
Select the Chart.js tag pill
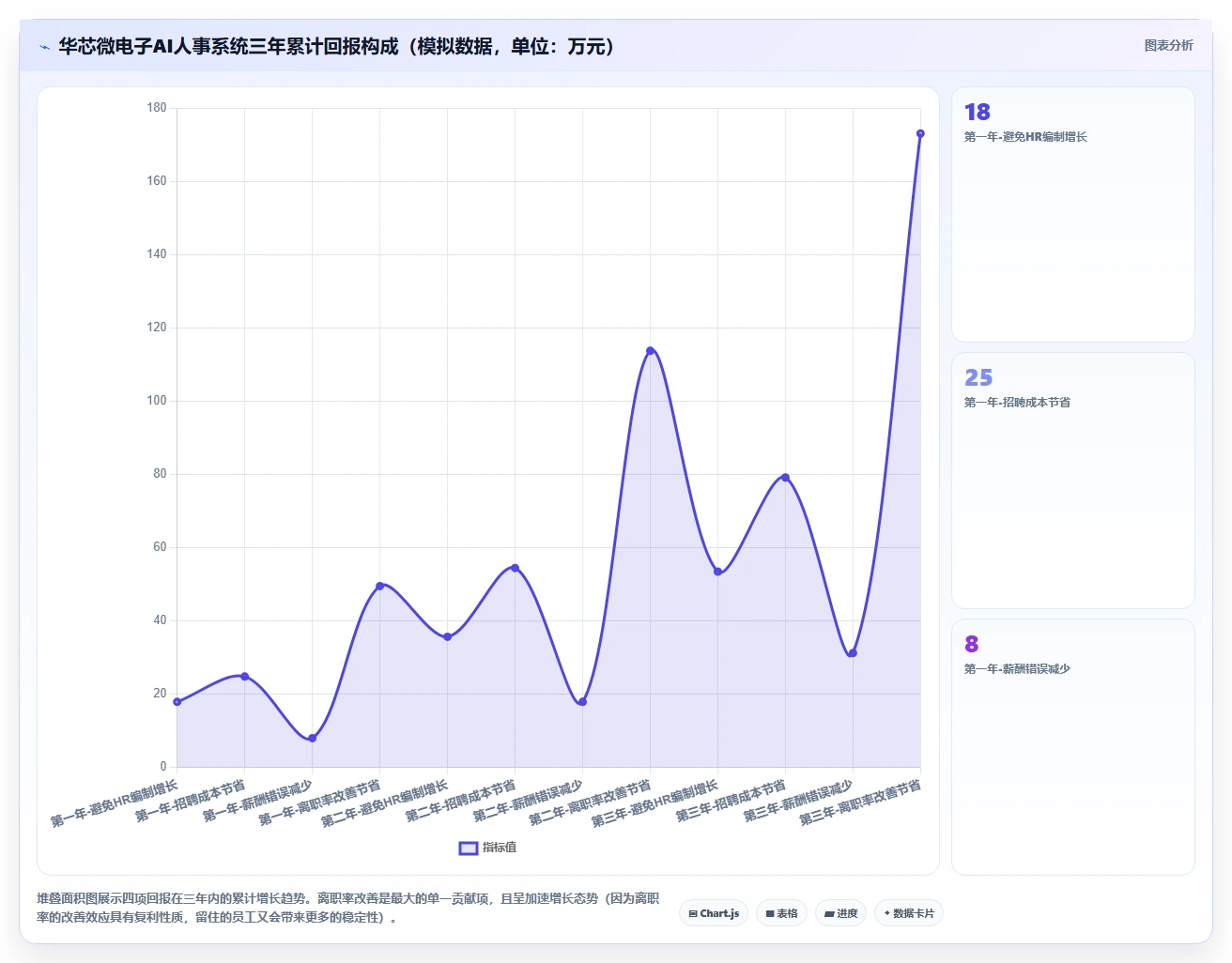(x=714, y=913)
